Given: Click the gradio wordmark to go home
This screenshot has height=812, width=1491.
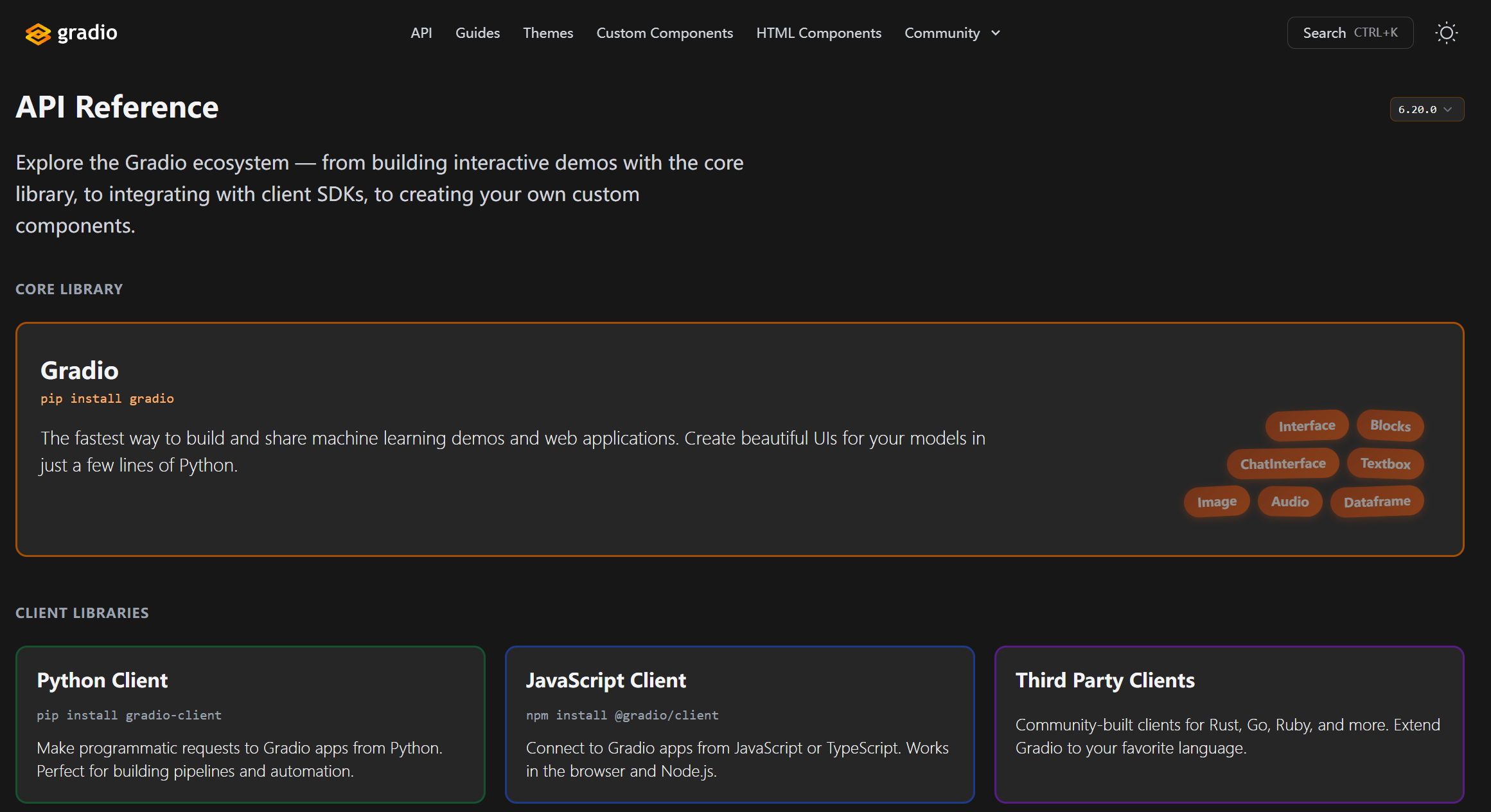Looking at the screenshot, I should click(87, 33).
